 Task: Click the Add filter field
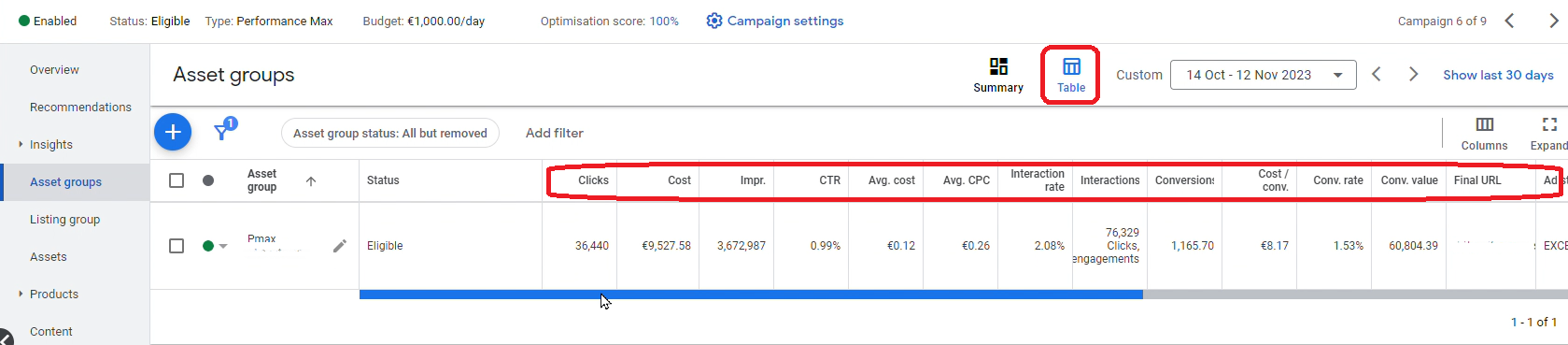(555, 133)
